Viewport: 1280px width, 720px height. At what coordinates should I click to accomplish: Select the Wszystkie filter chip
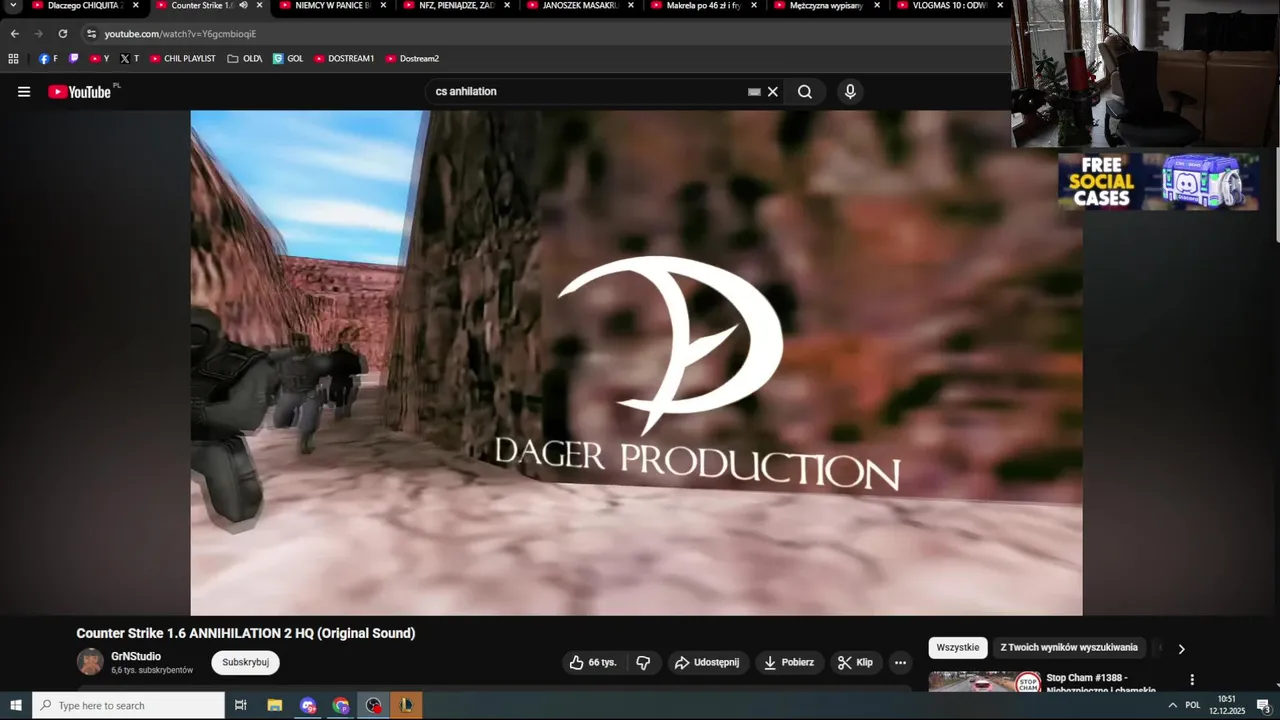pos(958,648)
